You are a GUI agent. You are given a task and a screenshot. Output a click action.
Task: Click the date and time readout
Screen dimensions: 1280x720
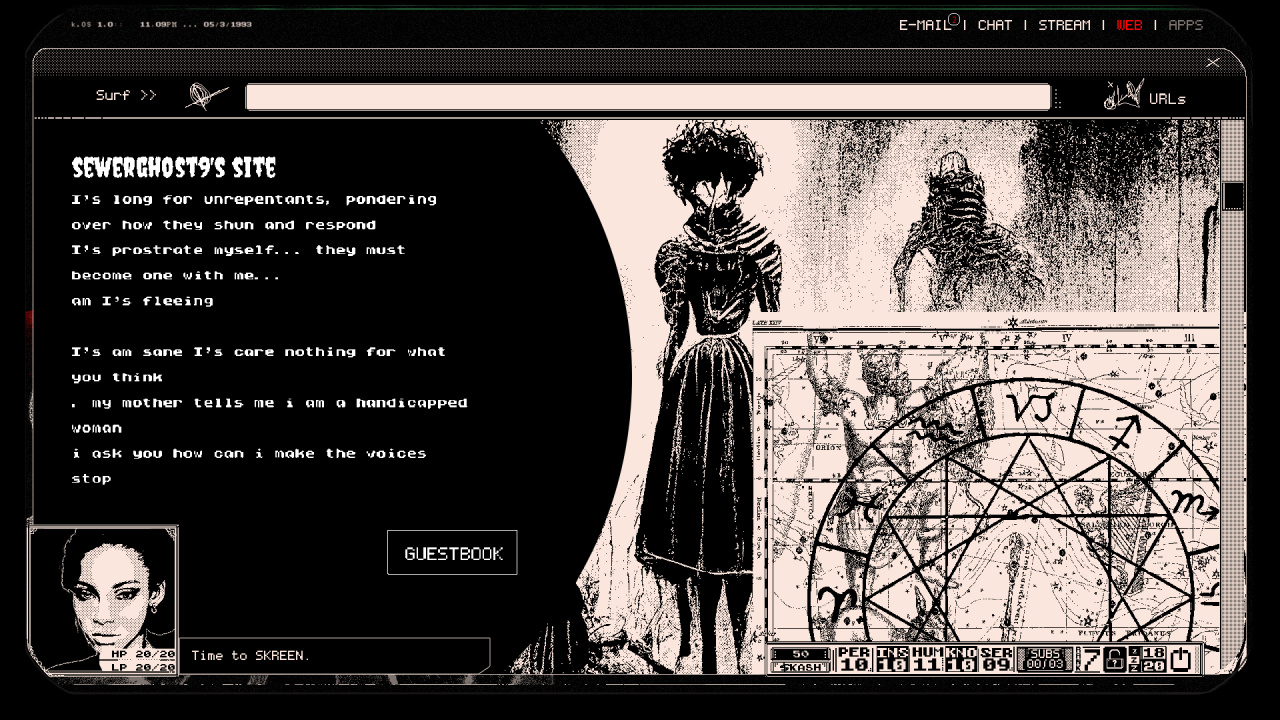[196, 24]
